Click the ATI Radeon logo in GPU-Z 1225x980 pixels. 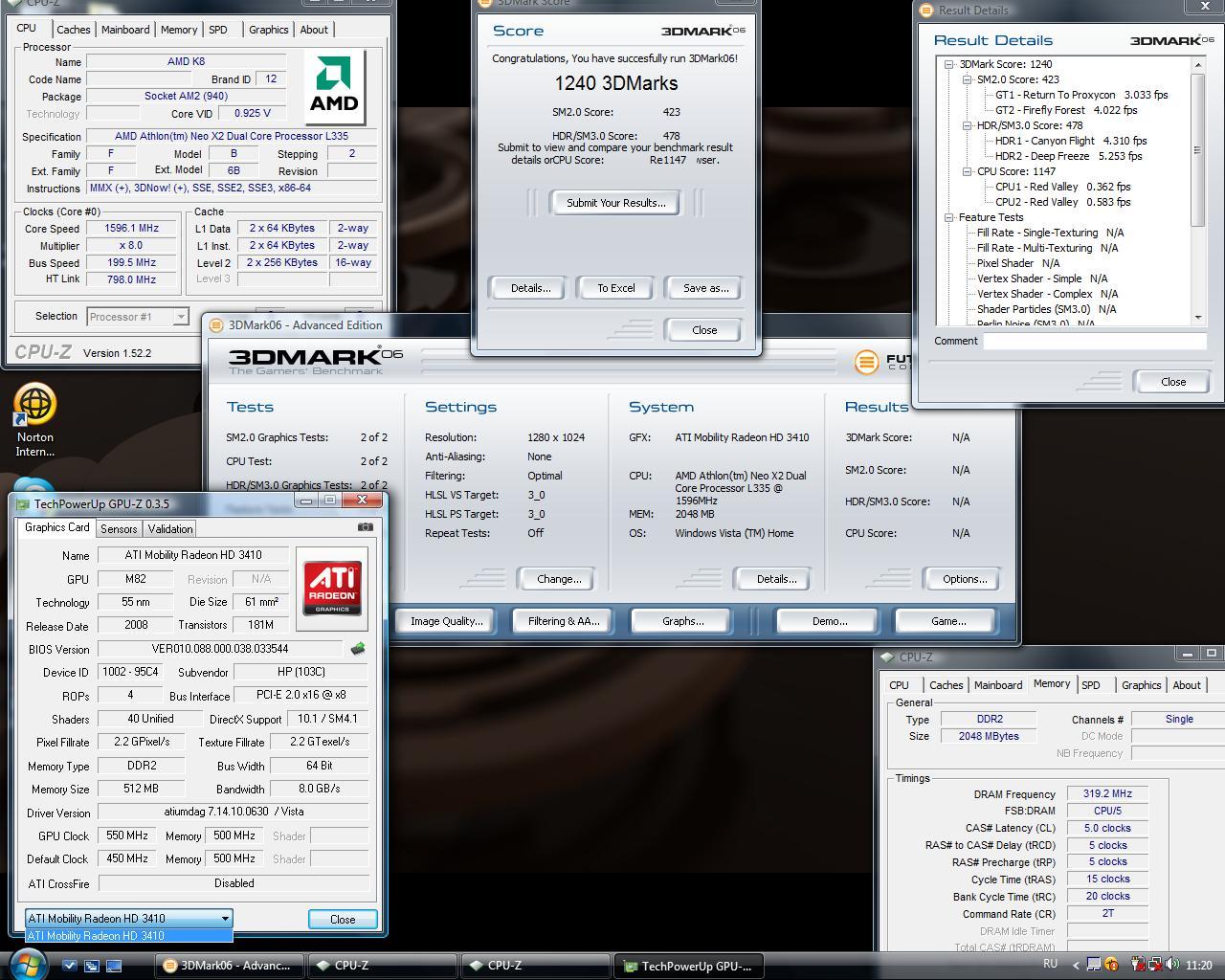(x=332, y=589)
